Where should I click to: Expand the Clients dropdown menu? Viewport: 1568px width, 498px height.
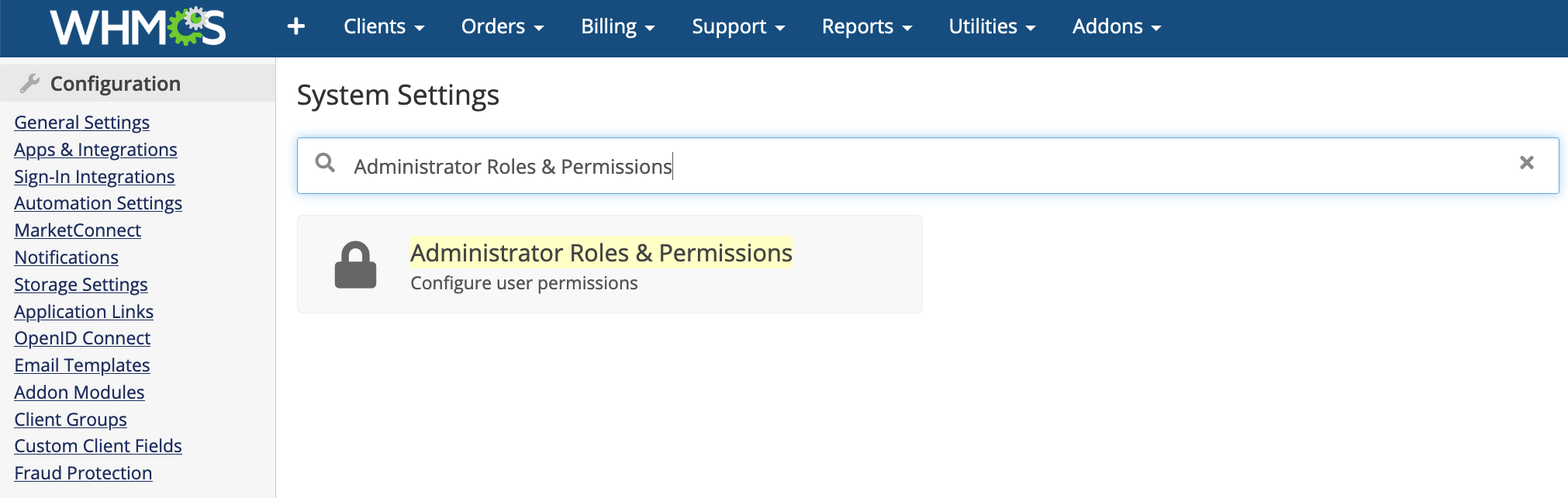click(384, 26)
